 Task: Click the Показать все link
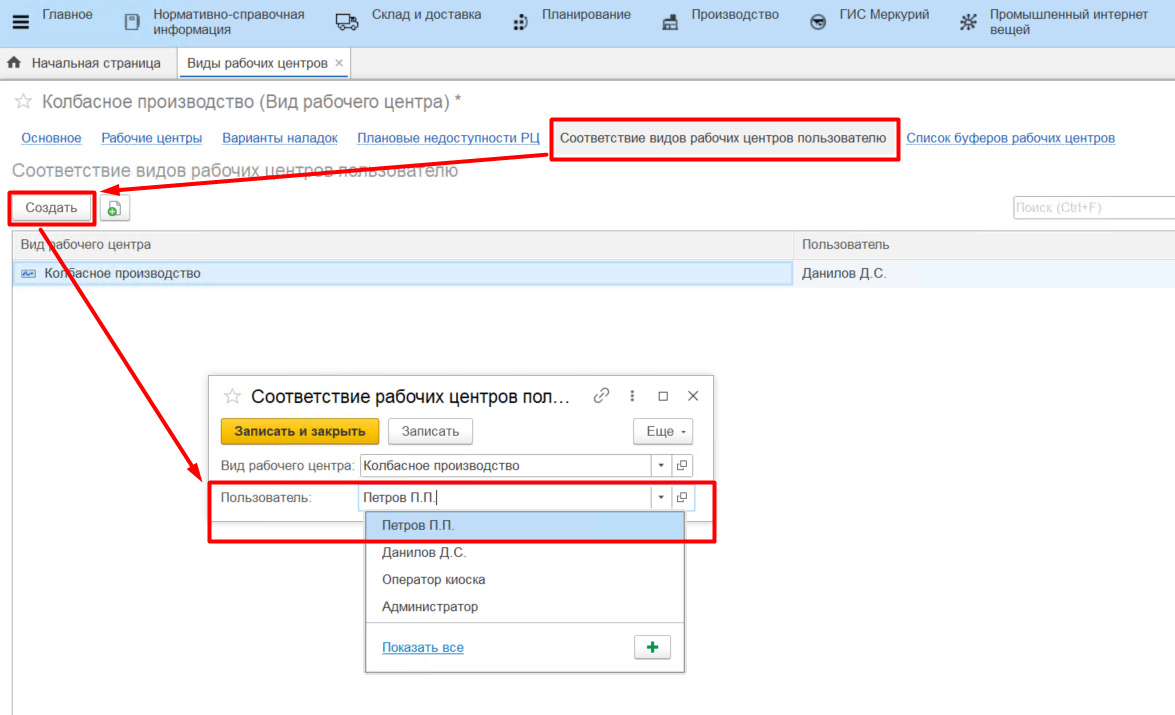(x=422, y=647)
